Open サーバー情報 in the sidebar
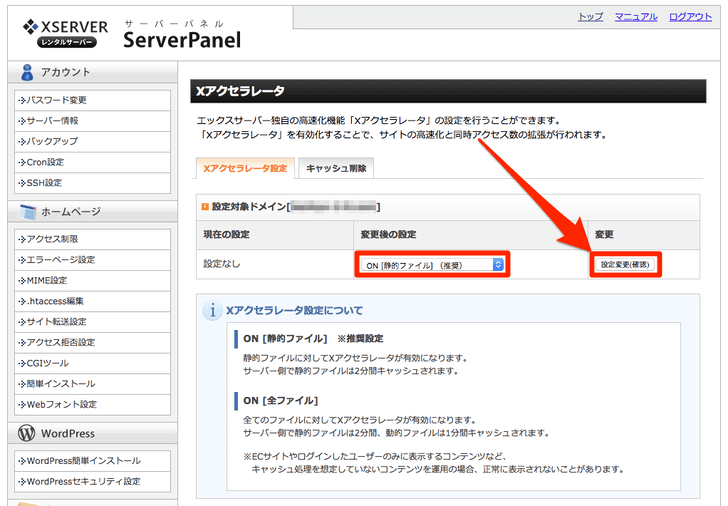The height and width of the screenshot is (506, 728). pyautogui.click(x=92, y=121)
